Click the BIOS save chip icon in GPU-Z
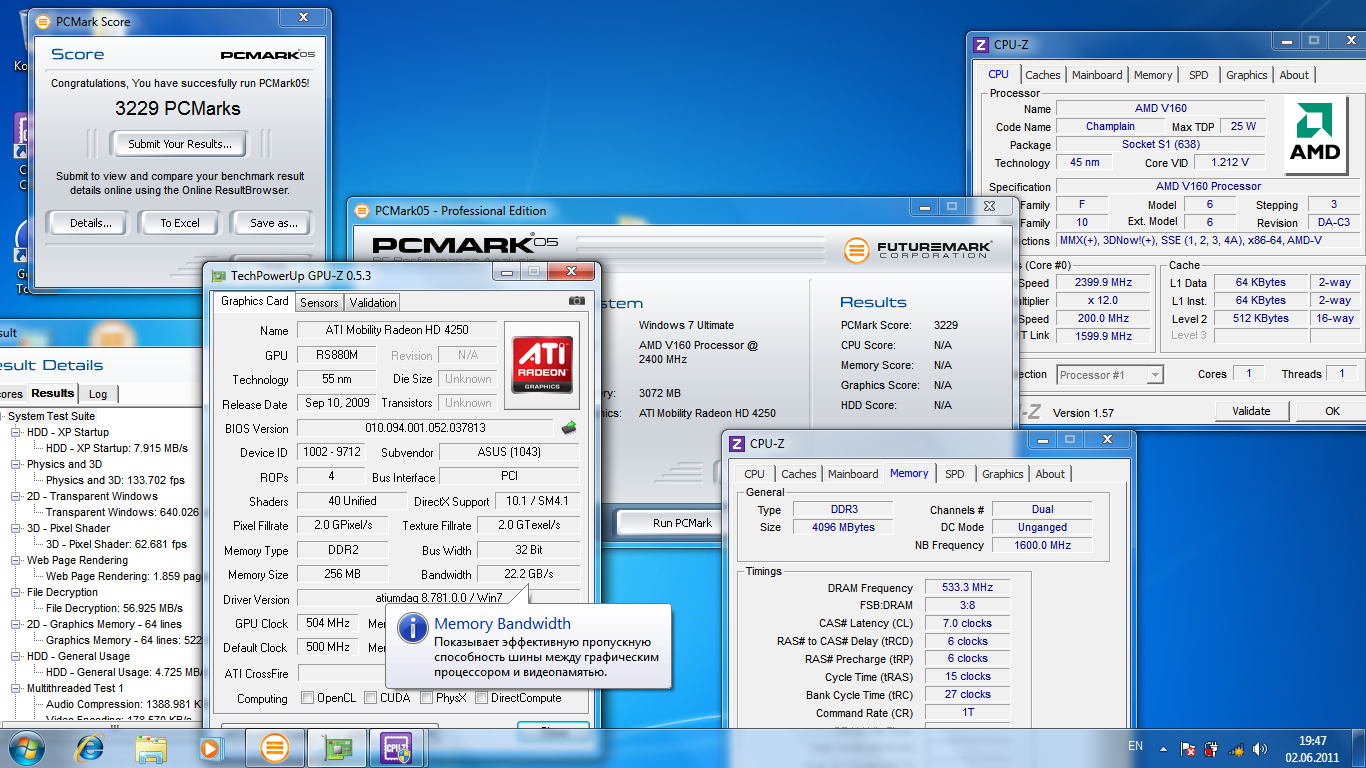 click(x=569, y=428)
